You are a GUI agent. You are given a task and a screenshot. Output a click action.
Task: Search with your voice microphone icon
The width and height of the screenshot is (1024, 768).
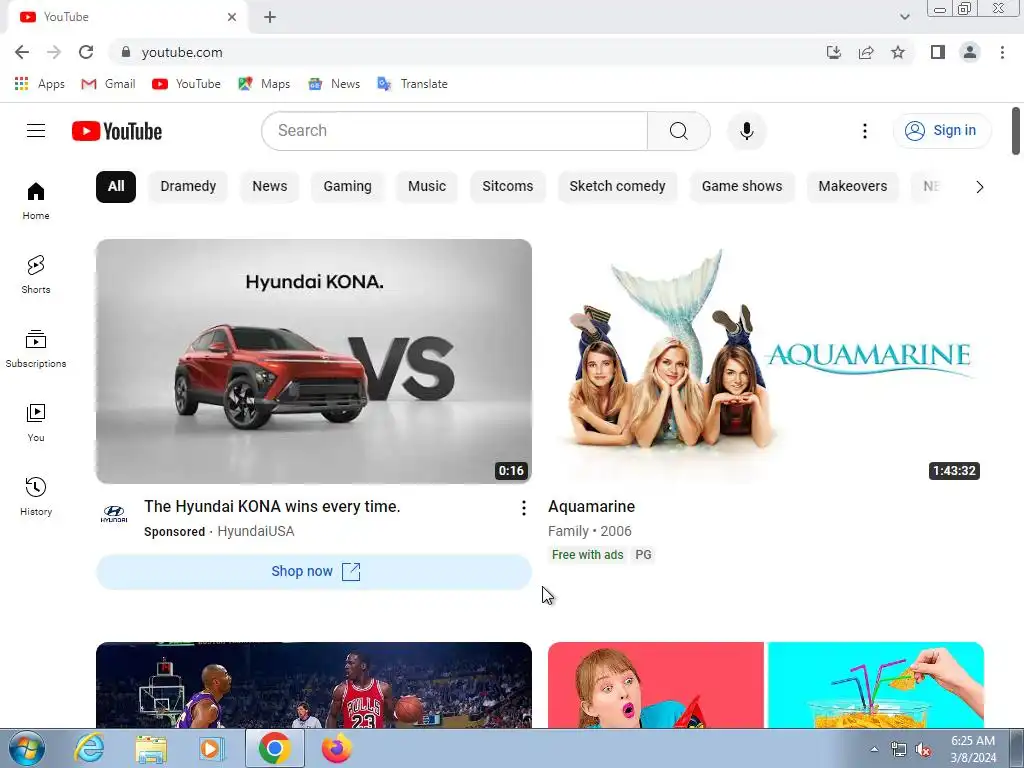coord(746,131)
